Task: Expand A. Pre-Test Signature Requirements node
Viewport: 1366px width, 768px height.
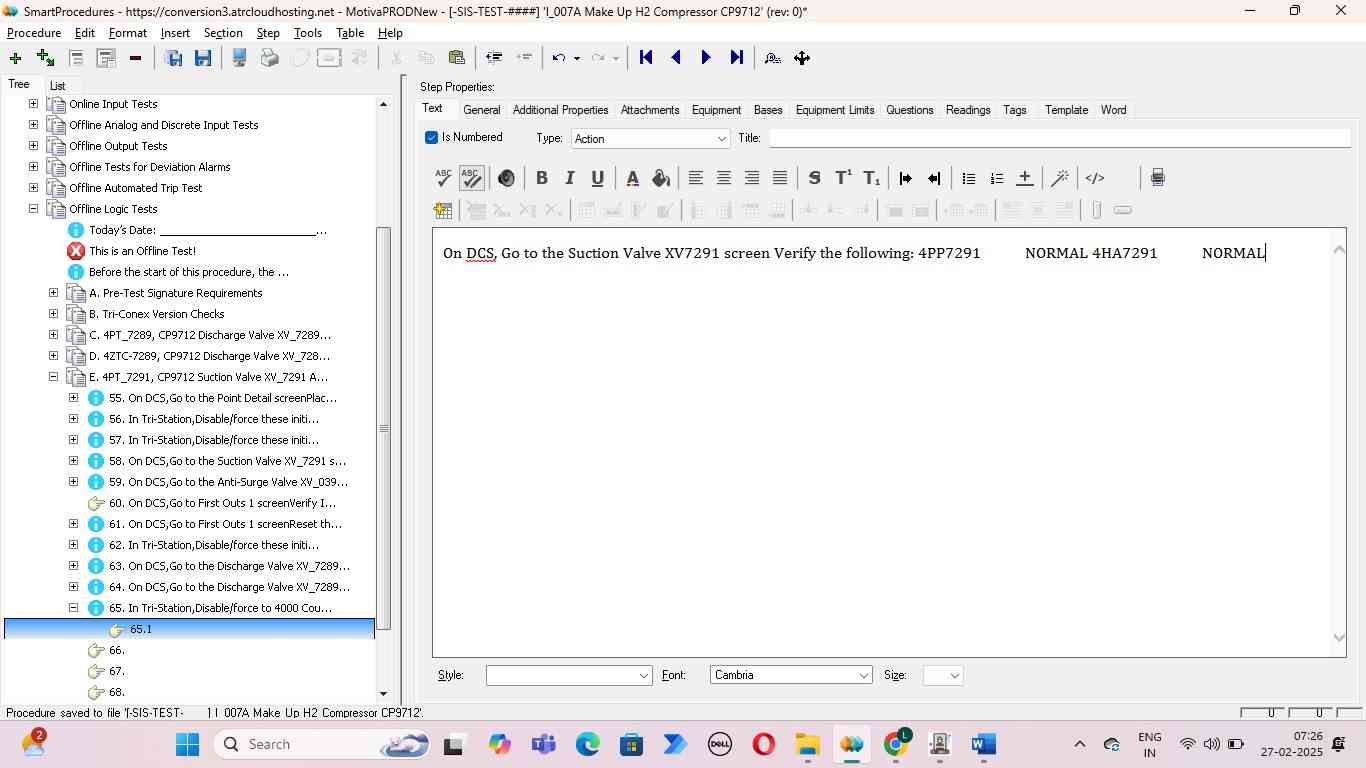Action: (x=53, y=293)
